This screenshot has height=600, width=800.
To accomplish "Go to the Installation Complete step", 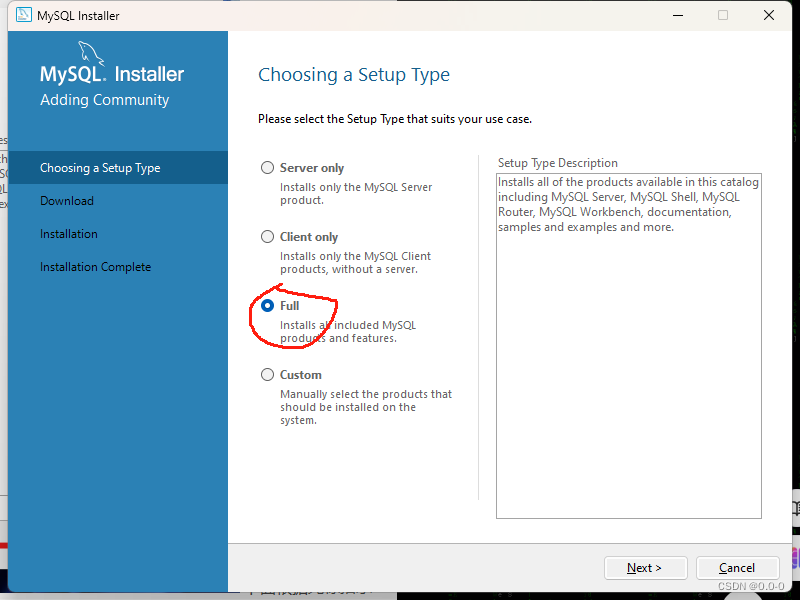I will (x=95, y=267).
